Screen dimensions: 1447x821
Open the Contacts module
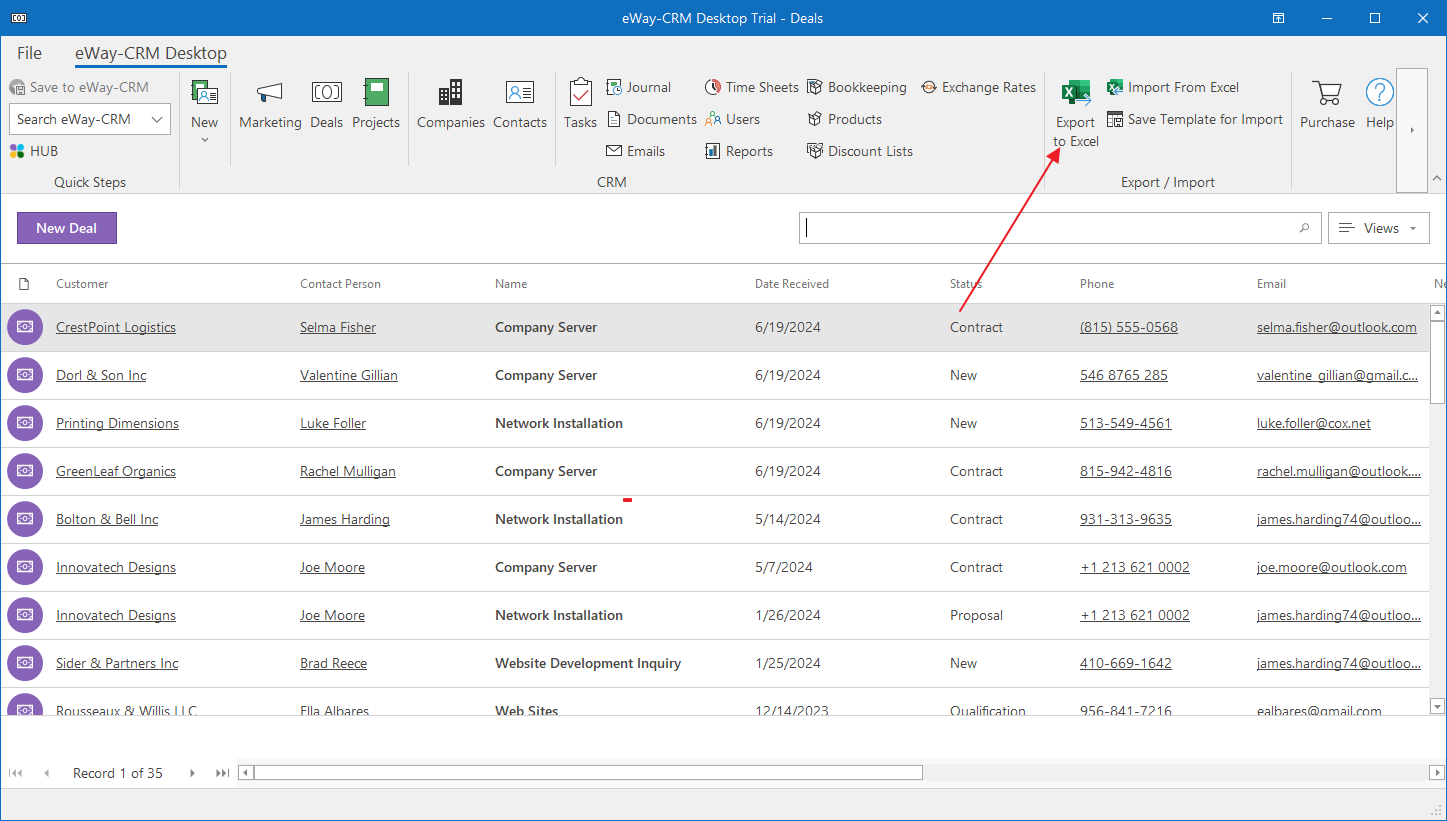(520, 105)
